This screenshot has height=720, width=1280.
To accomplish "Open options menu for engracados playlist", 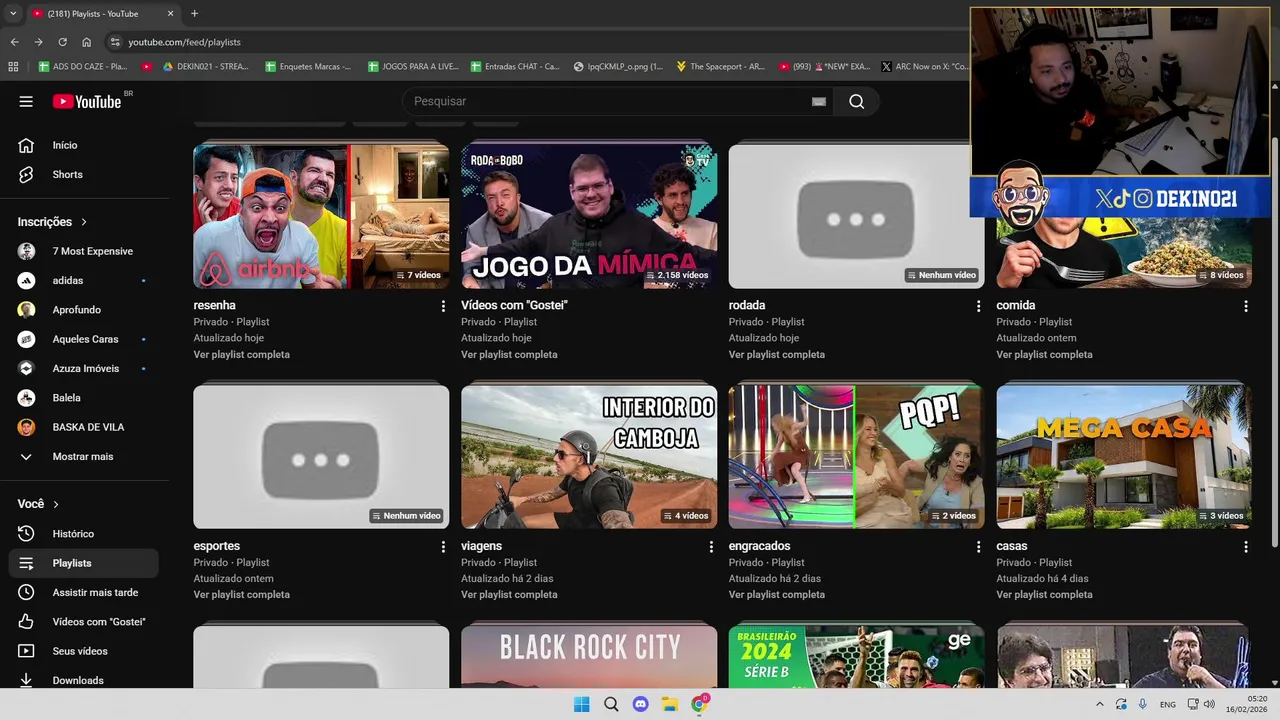I will pos(979,547).
